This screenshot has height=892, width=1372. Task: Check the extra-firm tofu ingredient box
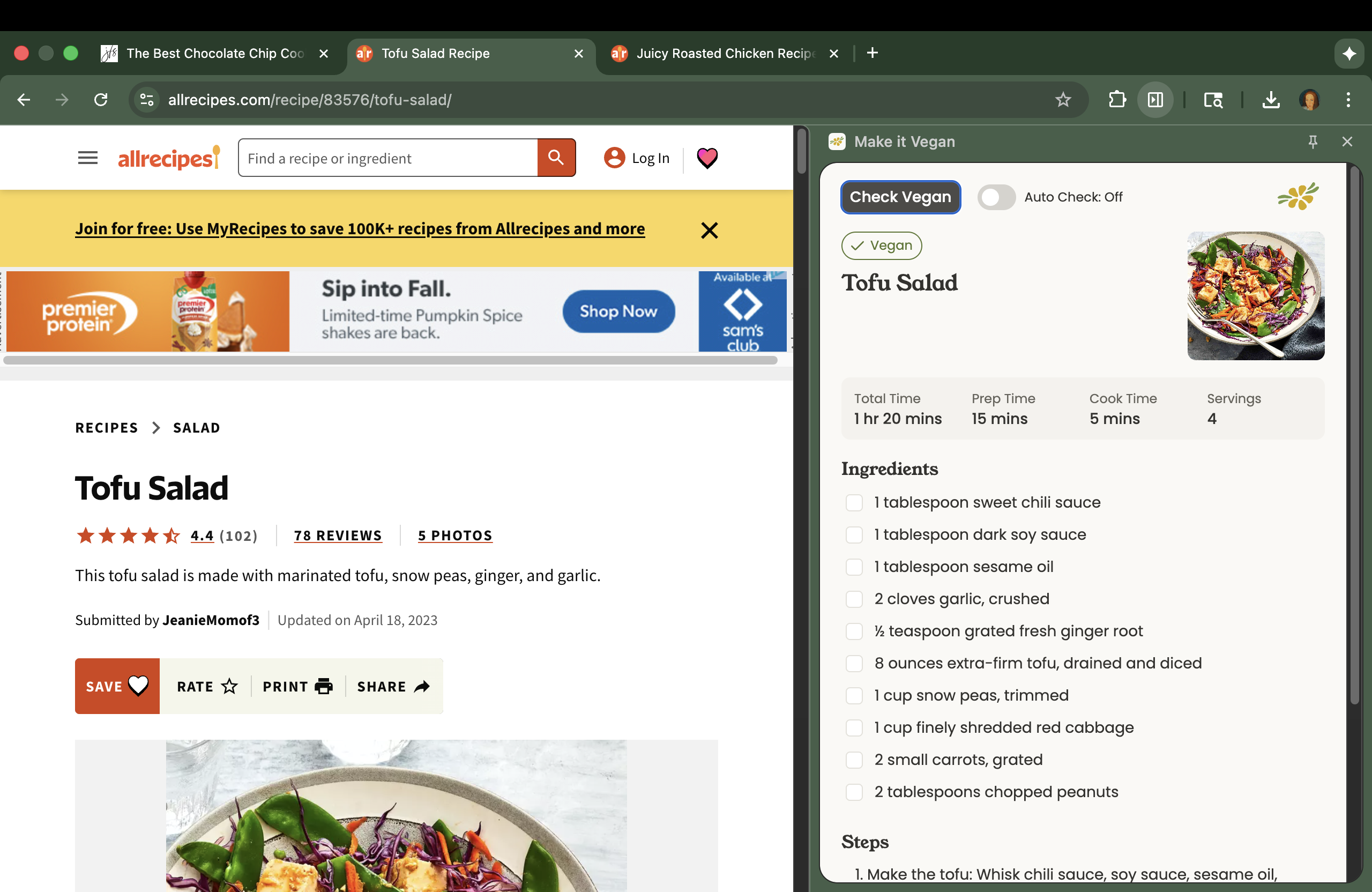854,663
